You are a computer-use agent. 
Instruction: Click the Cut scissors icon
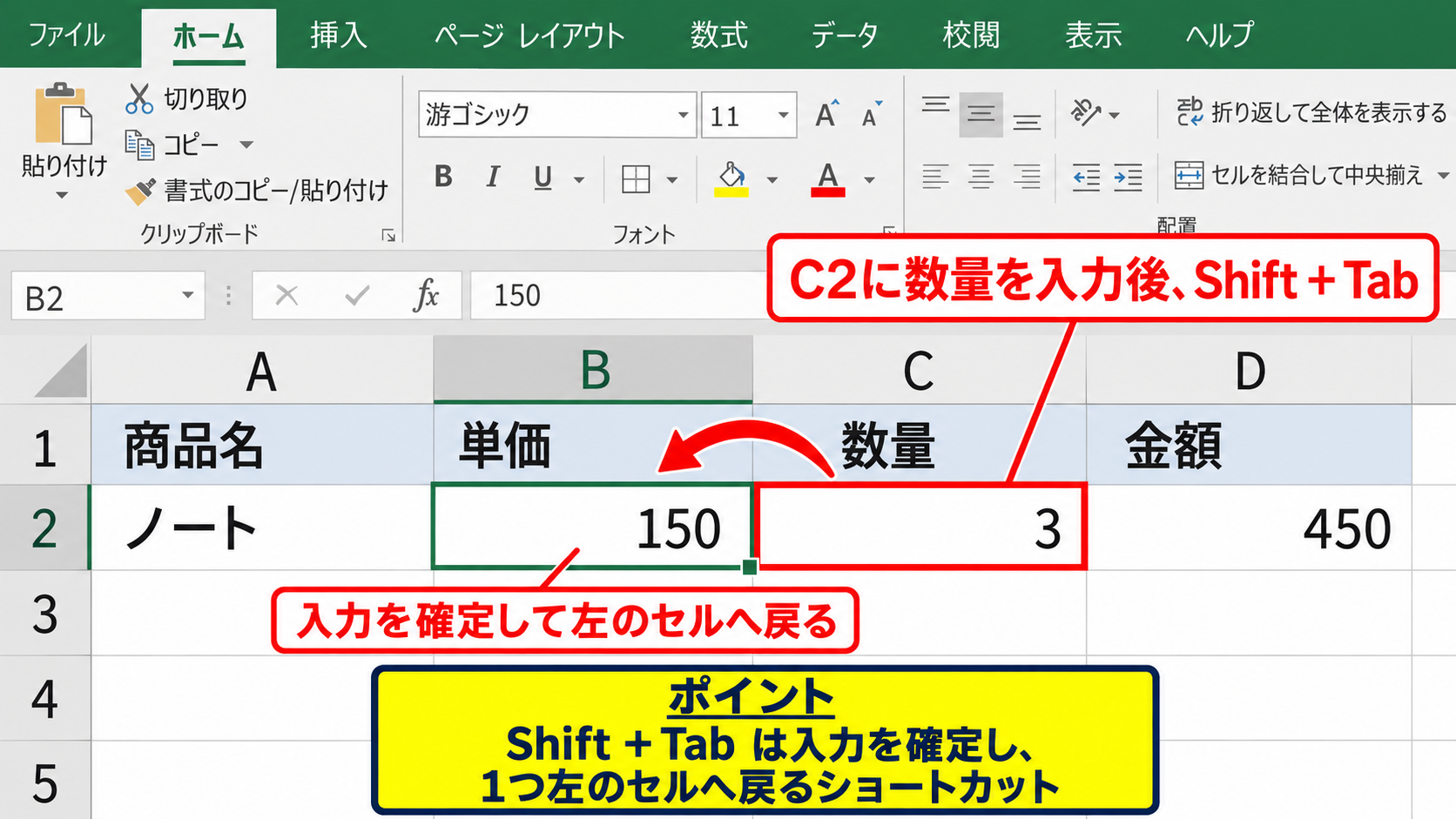pos(138,98)
